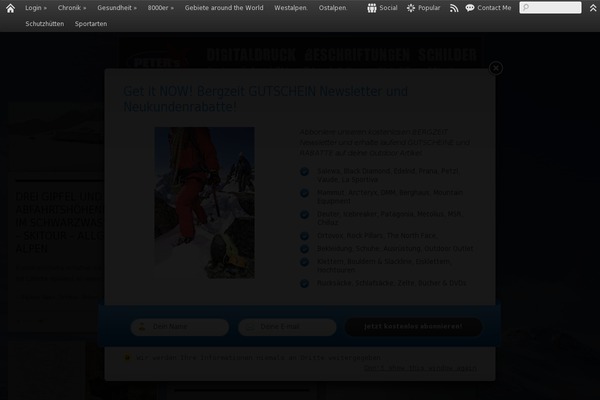Focus the Deine E-mail field
Image resolution: width=600 pixels, height=400 pixels.
click(287, 327)
